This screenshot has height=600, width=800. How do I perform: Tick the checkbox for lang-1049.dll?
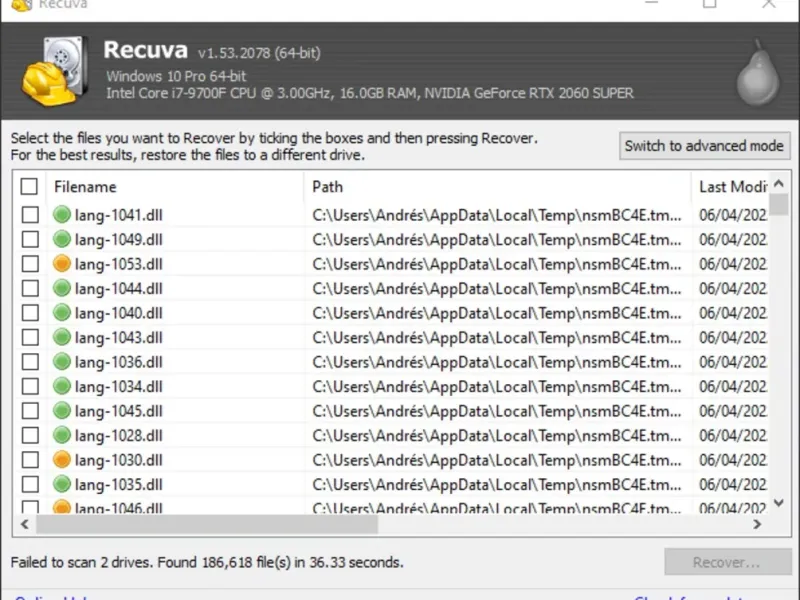click(30, 239)
